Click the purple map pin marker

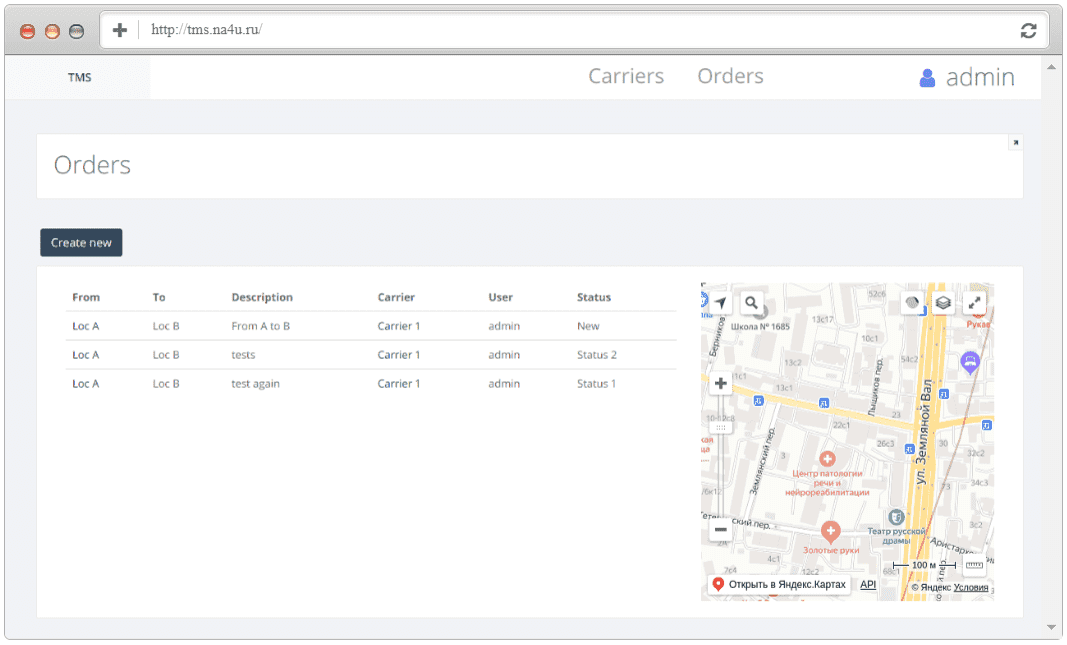pos(970,362)
